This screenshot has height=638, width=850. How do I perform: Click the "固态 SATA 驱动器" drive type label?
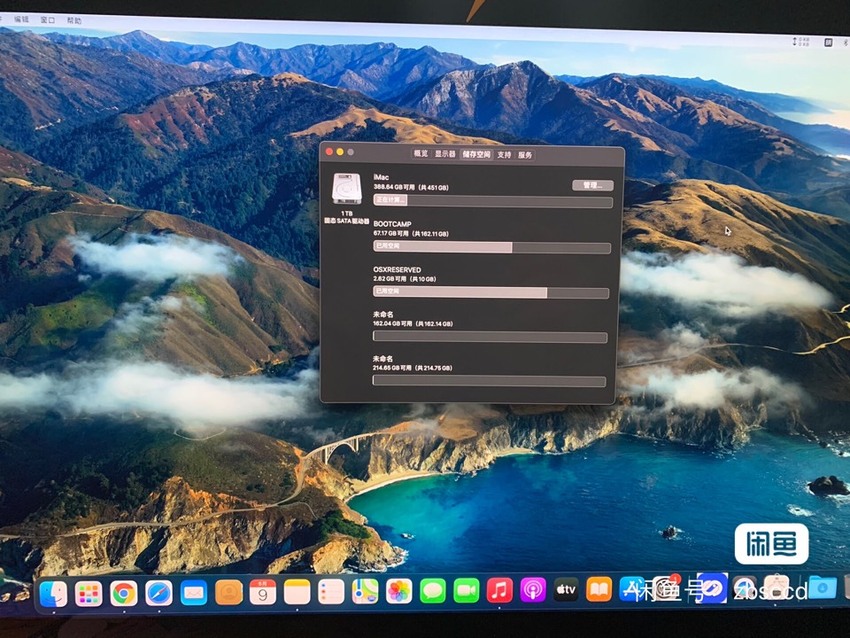point(346,221)
